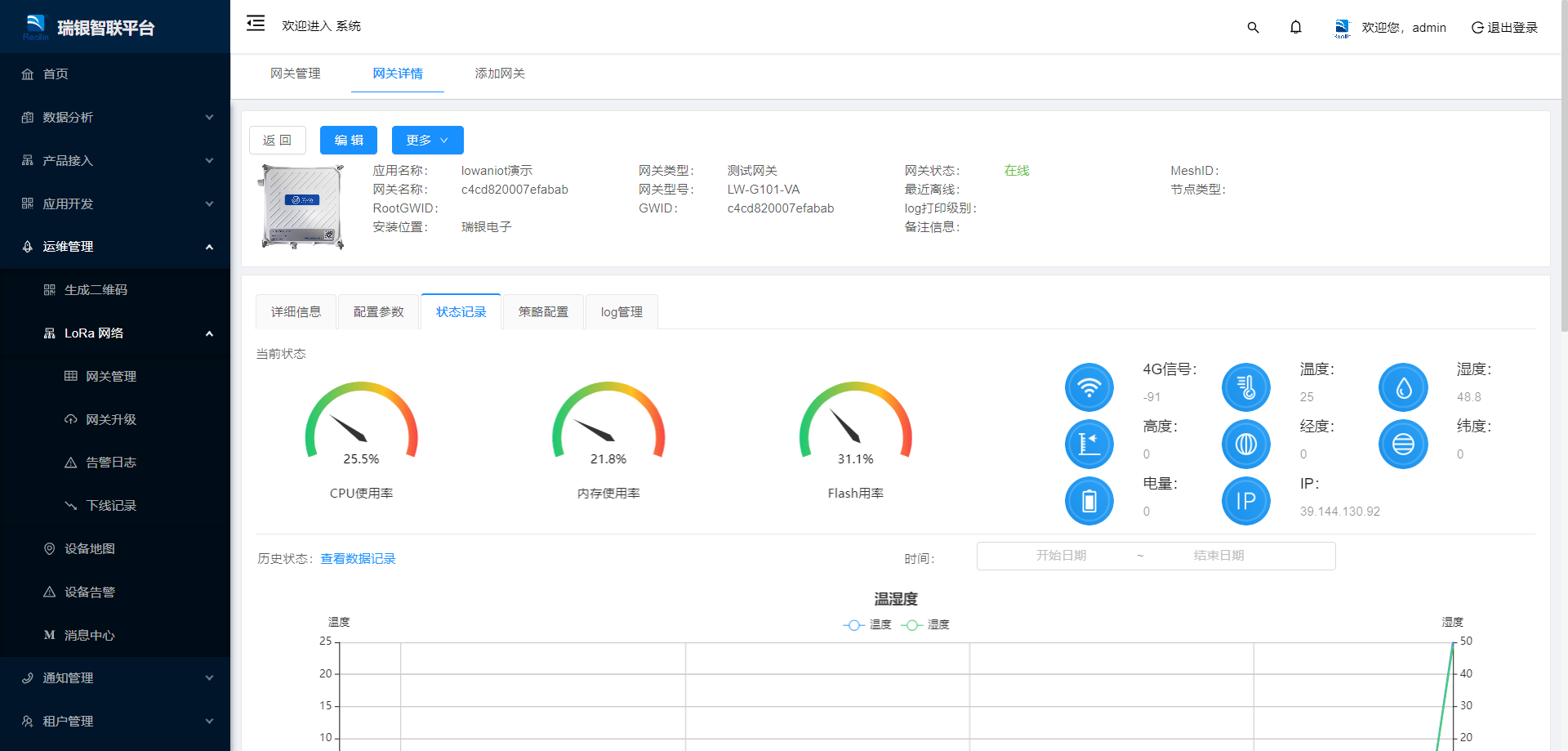1568x751 pixels.
Task: Click the 数据分析 sidebar icon
Action: coord(28,118)
